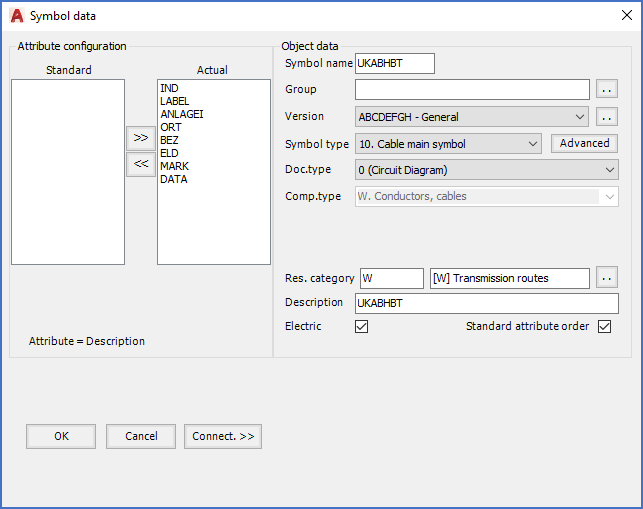Click the << move attribute button
643x509 pixels.
tap(141, 164)
